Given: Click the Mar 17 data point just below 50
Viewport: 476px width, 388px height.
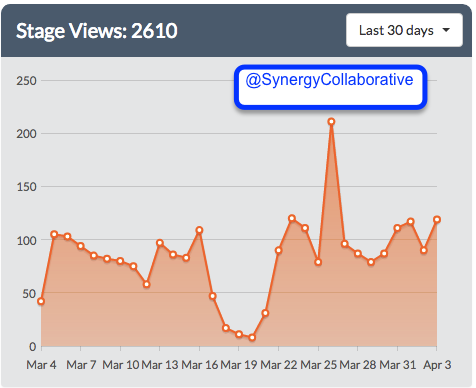Looking at the screenshot, I should pyautogui.click(x=212, y=296).
